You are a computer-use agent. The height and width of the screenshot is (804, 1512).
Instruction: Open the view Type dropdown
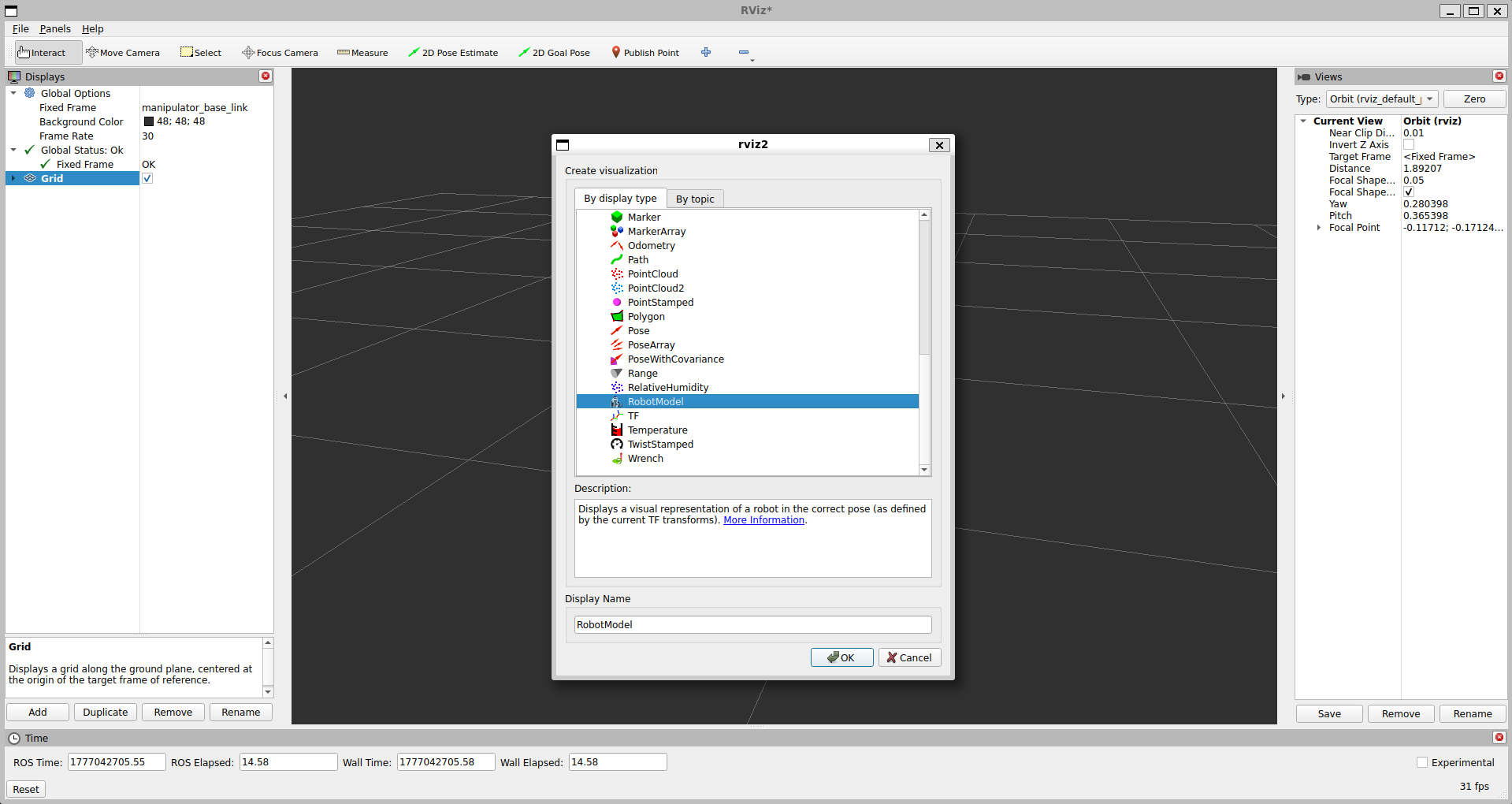(1382, 99)
